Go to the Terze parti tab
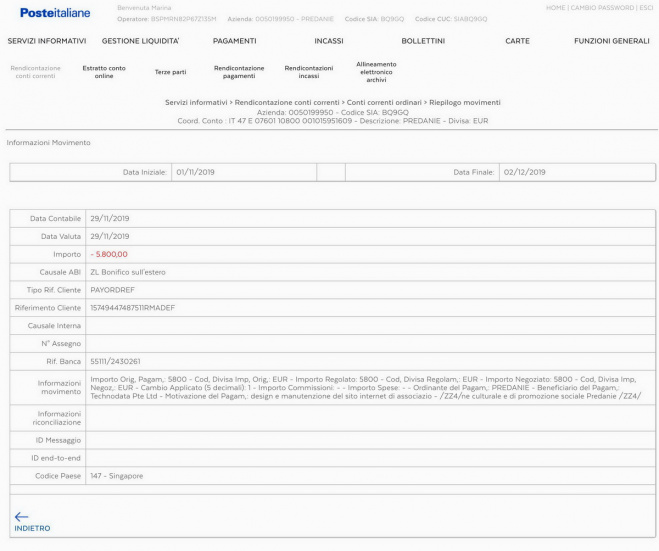Viewport: 659px width, 551px height. (170, 72)
